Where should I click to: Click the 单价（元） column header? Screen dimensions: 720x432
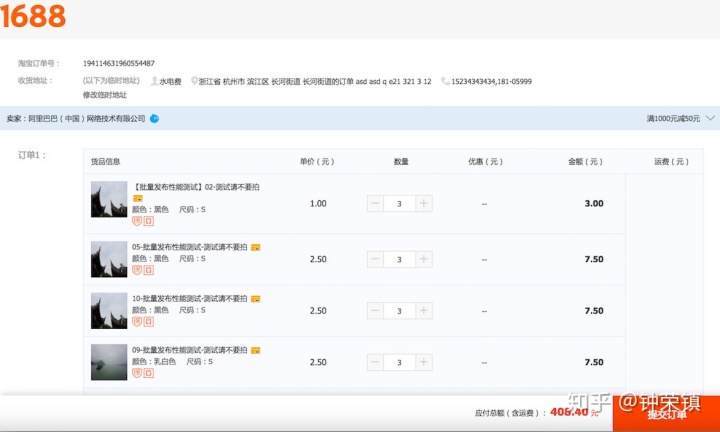pos(317,162)
